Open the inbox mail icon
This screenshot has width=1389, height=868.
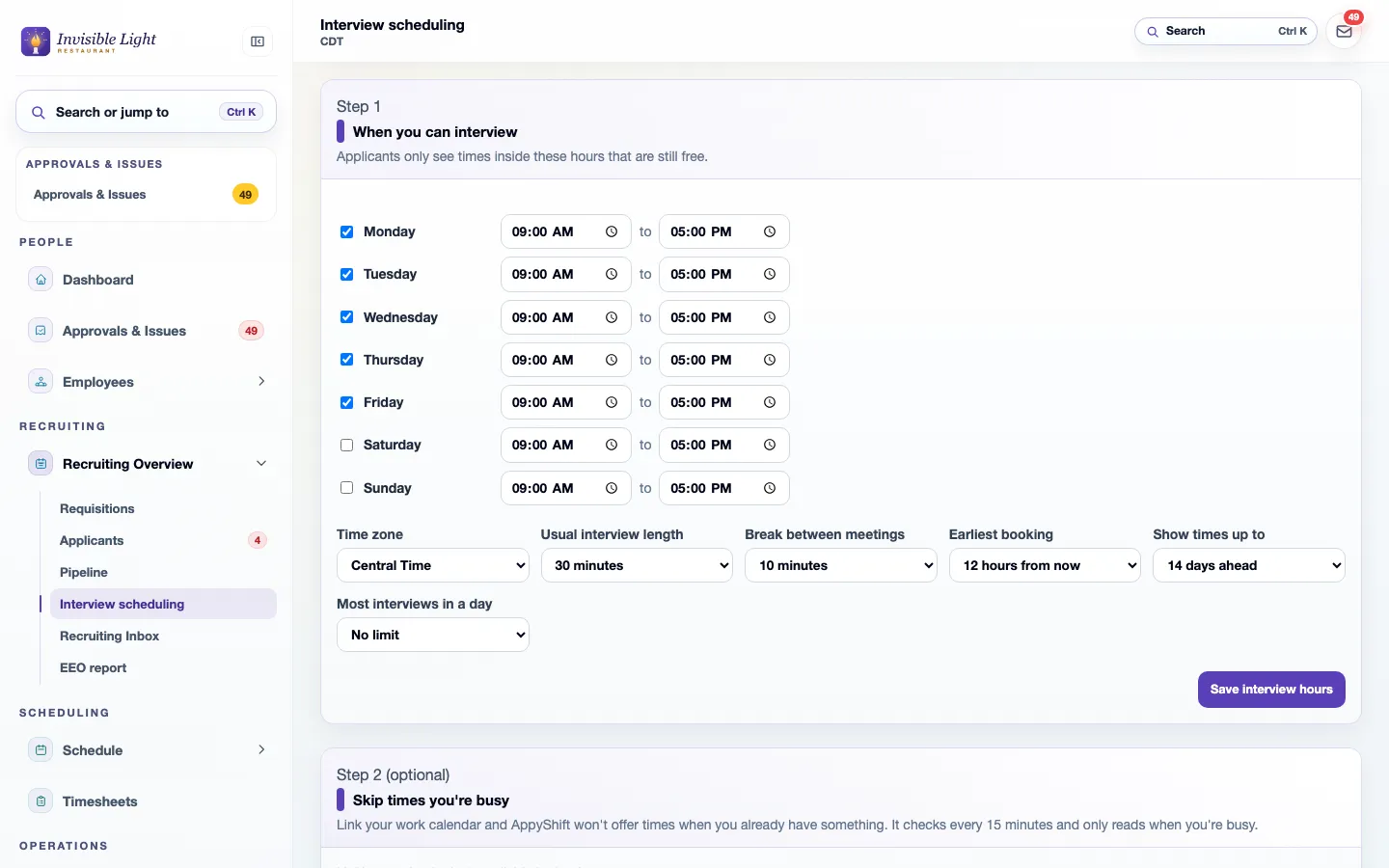click(1344, 32)
